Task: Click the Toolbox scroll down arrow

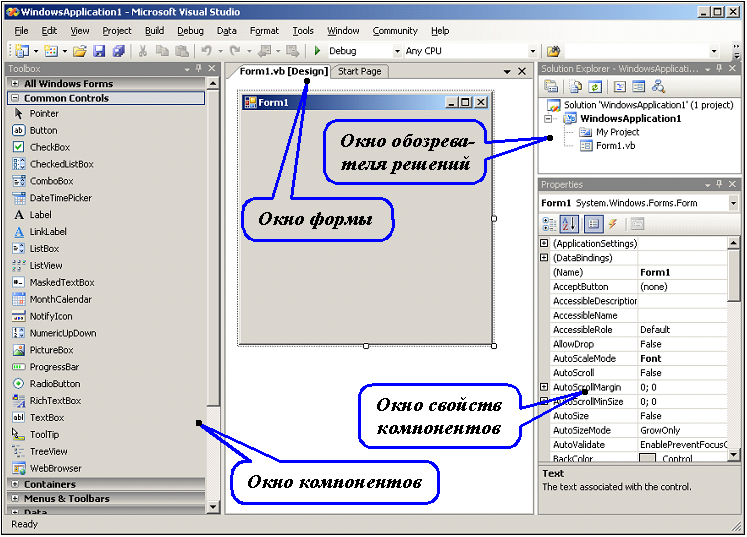Action: 213,507
